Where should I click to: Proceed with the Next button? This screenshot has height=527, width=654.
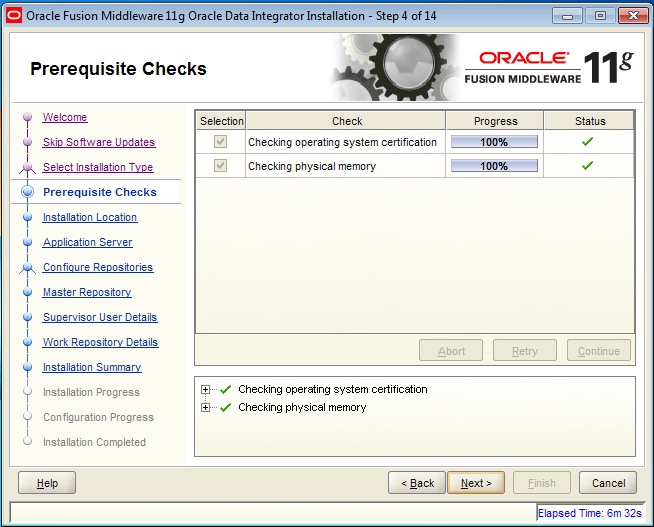476,483
